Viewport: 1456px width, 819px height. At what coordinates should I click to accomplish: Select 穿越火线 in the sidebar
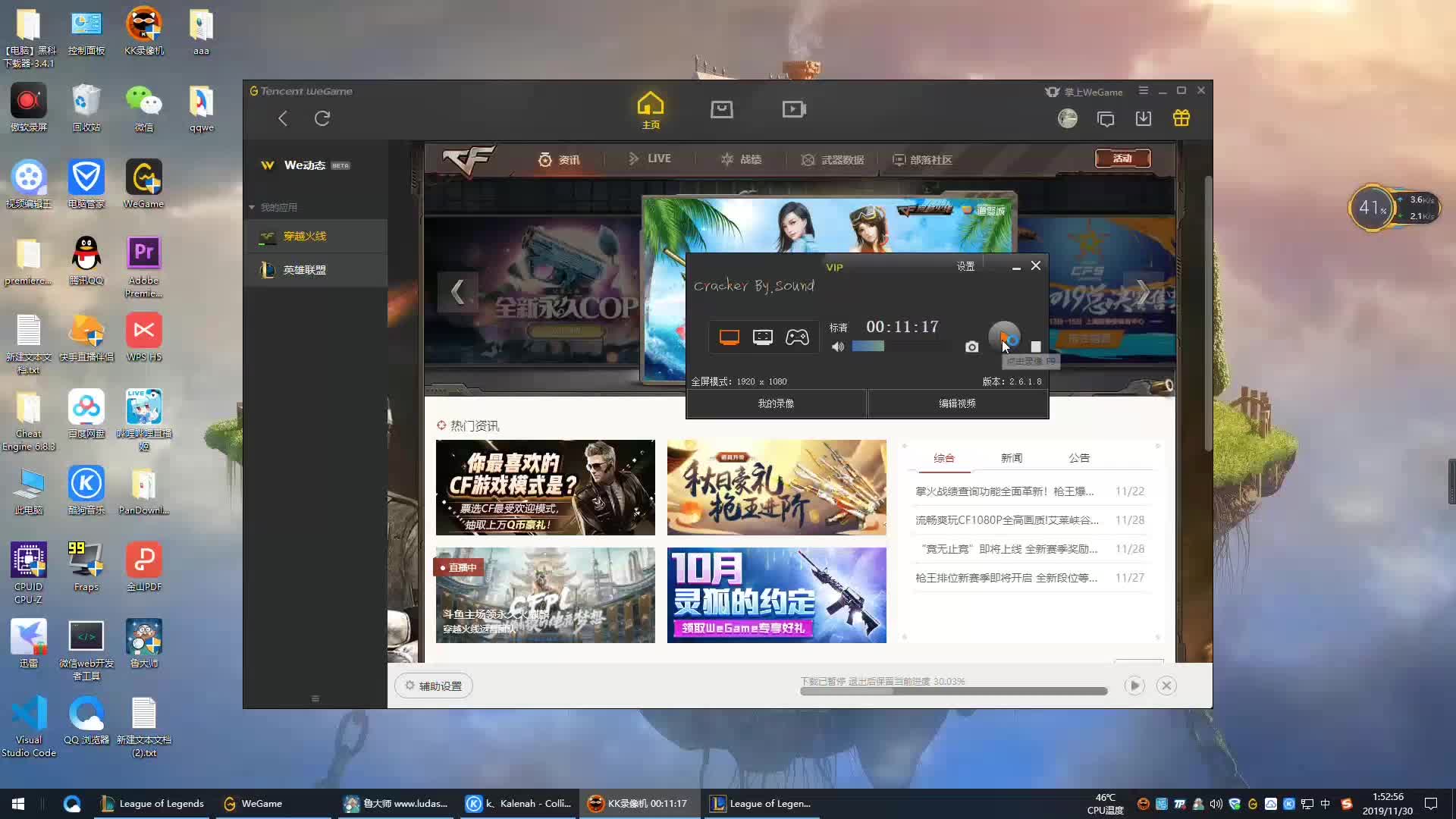click(315, 237)
